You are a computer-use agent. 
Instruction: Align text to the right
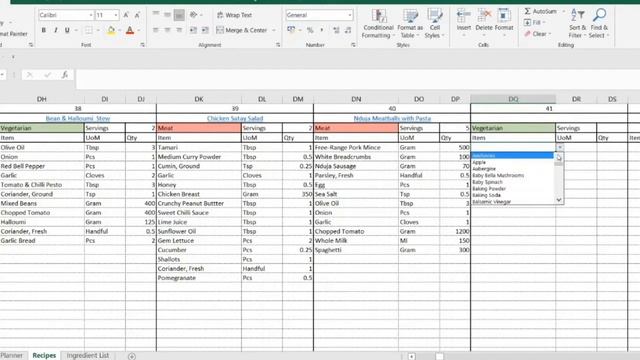179,30
